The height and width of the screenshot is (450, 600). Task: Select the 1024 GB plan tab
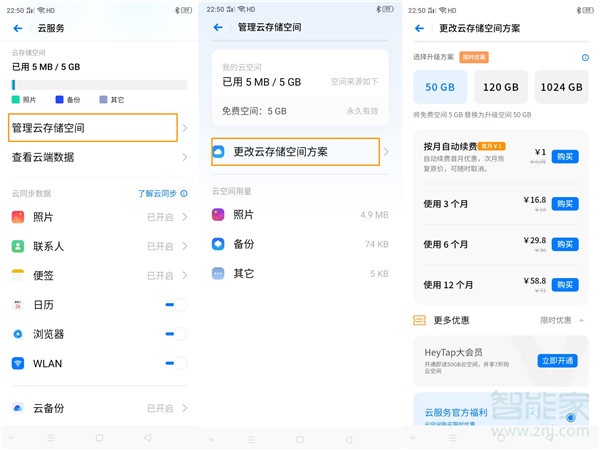561,87
